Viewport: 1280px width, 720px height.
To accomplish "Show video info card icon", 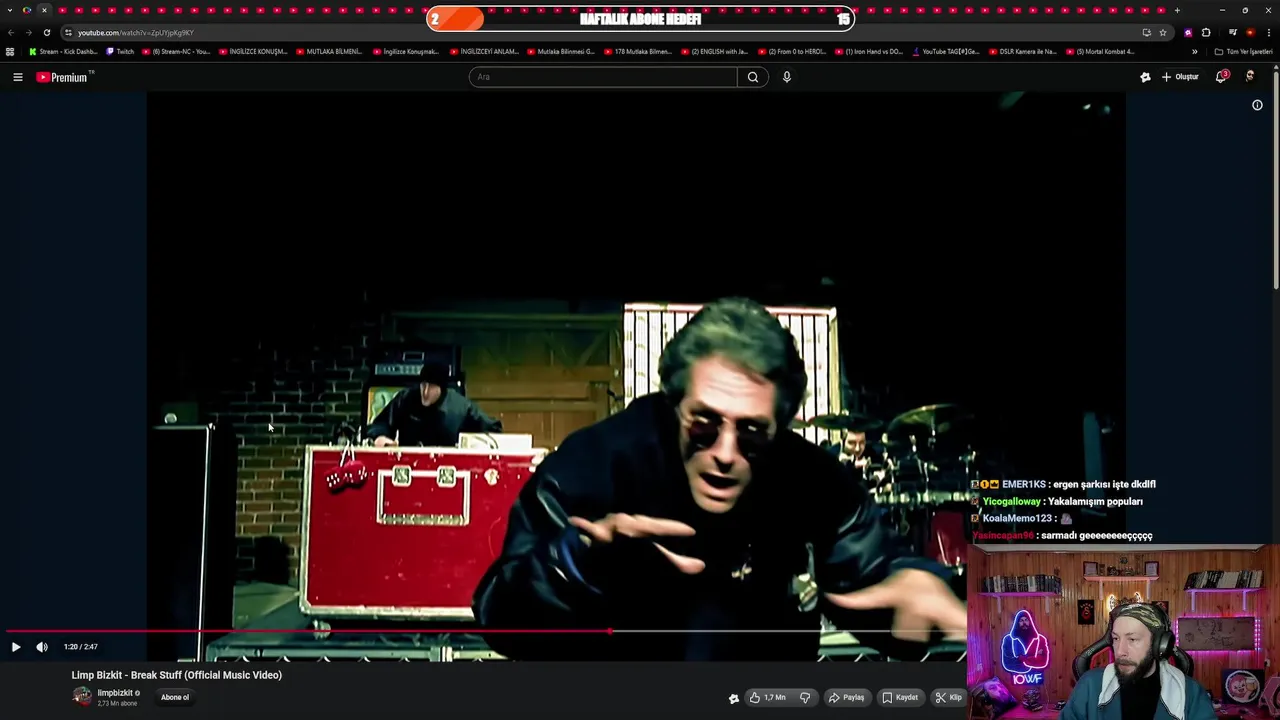I will [x=1257, y=105].
